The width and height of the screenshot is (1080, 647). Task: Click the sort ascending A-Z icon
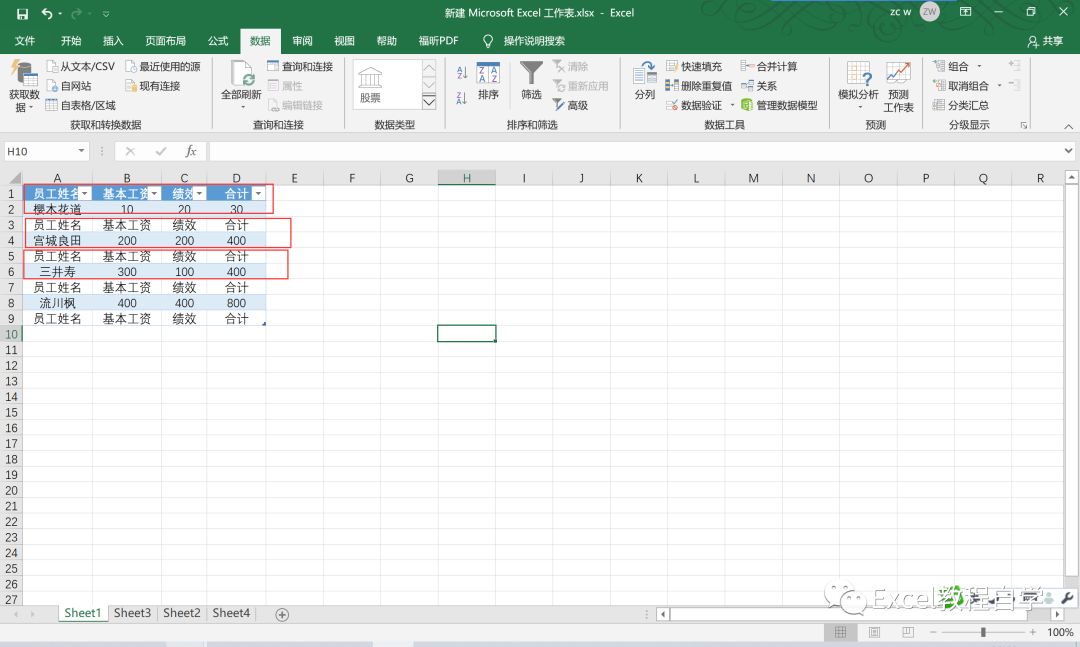(x=462, y=73)
